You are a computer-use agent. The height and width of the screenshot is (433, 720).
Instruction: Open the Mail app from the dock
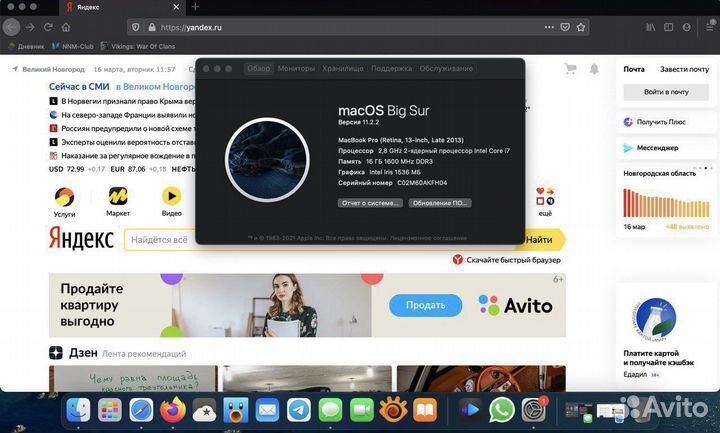(267, 410)
